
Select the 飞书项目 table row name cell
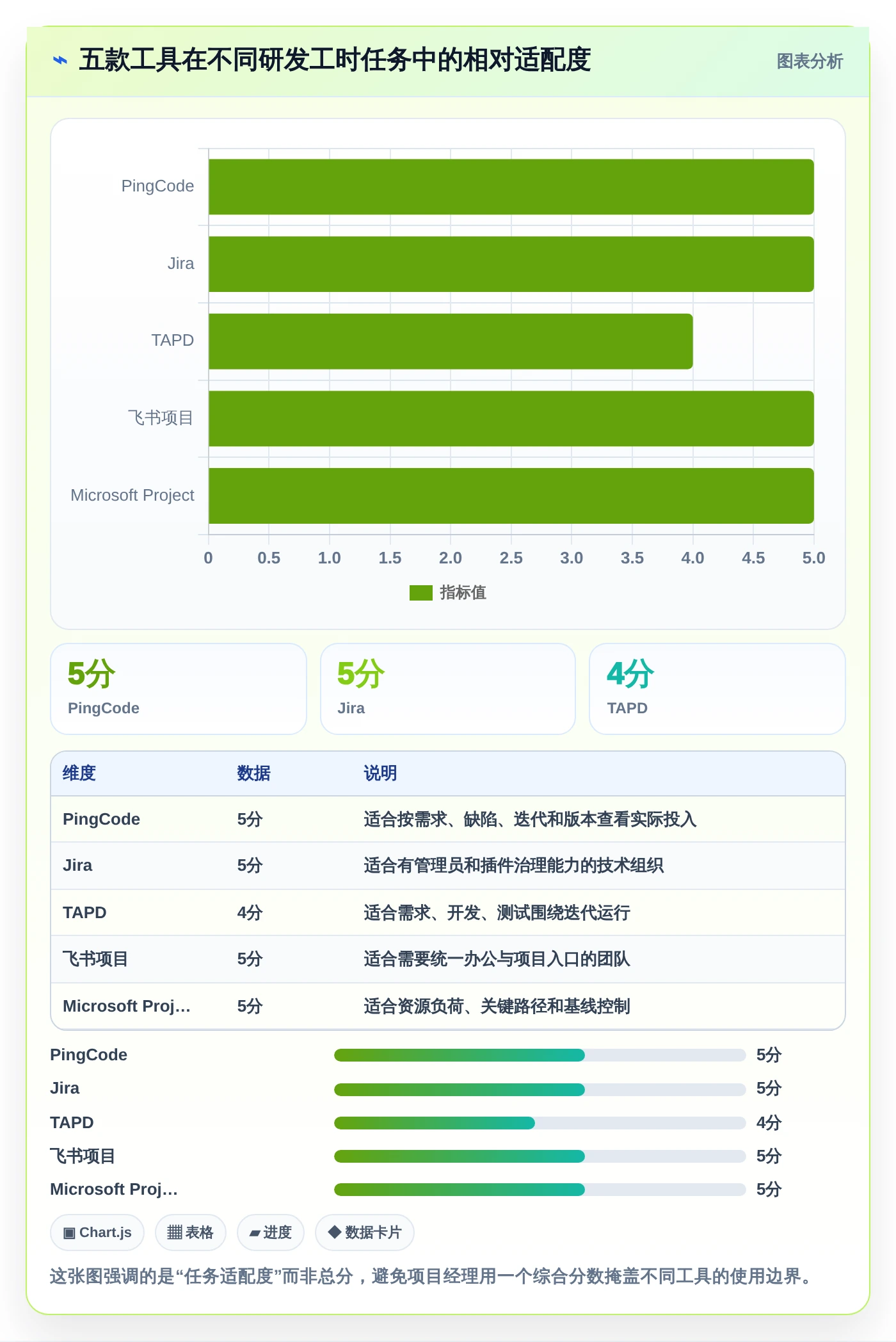(95, 959)
